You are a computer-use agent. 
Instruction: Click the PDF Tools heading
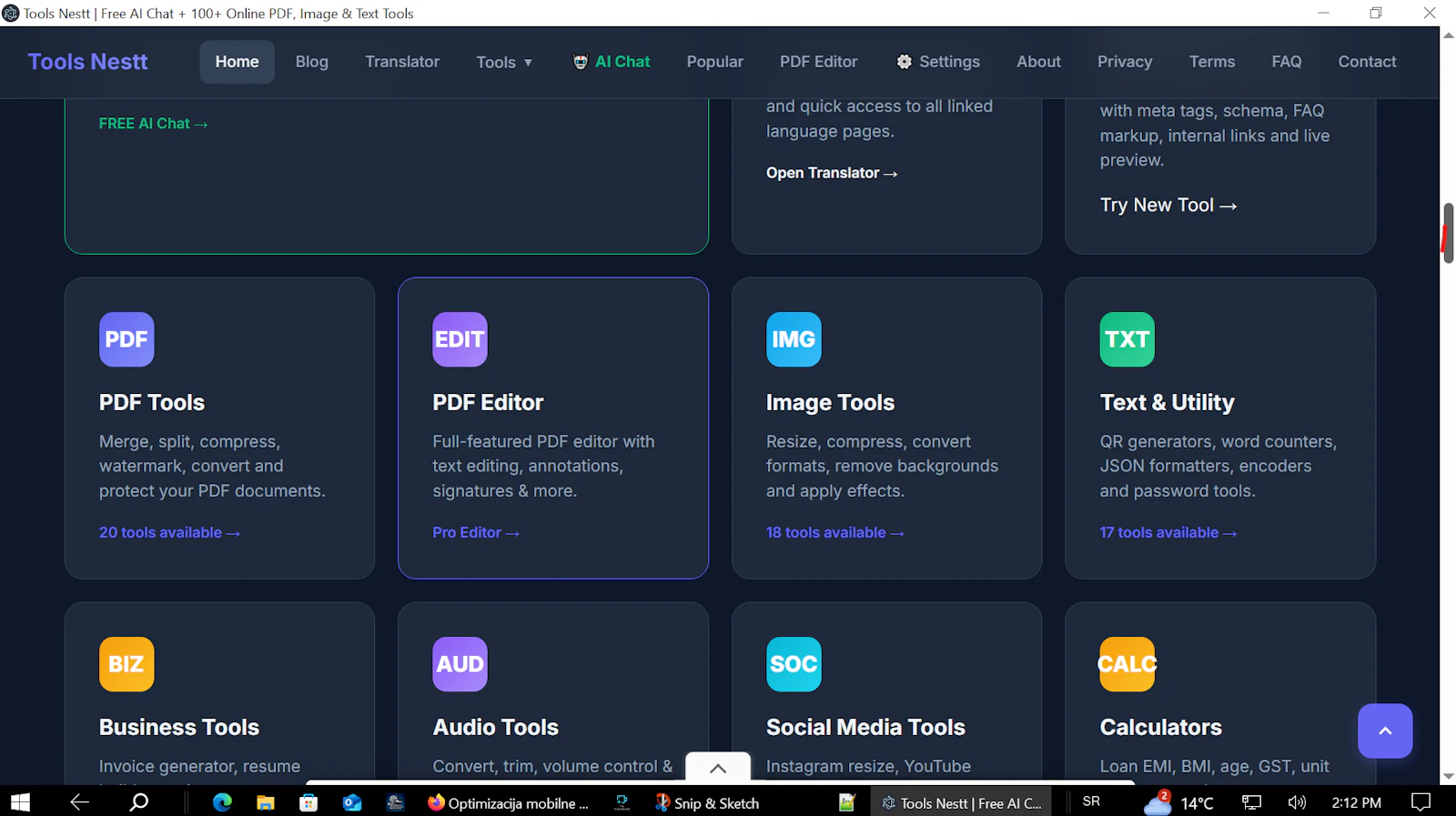click(x=152, y=402)
